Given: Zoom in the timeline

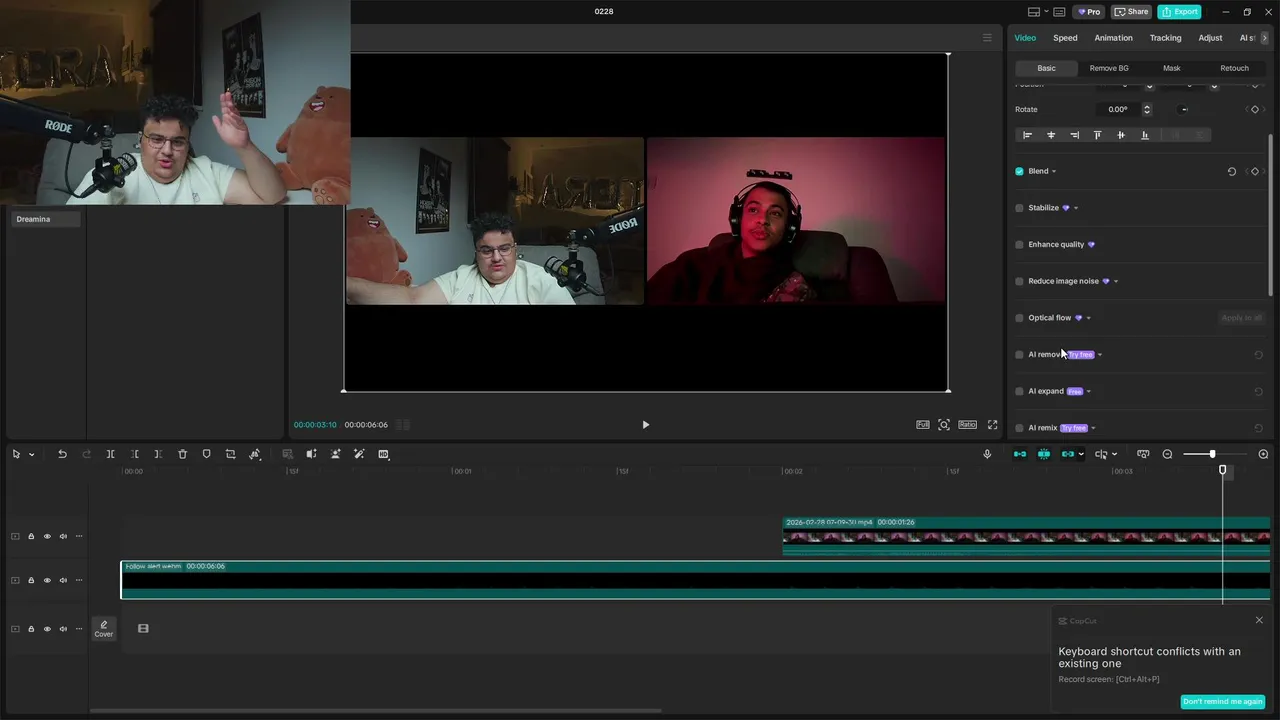Looking at the screenshot, I should pyautogui.click(x=1263, y=454).
